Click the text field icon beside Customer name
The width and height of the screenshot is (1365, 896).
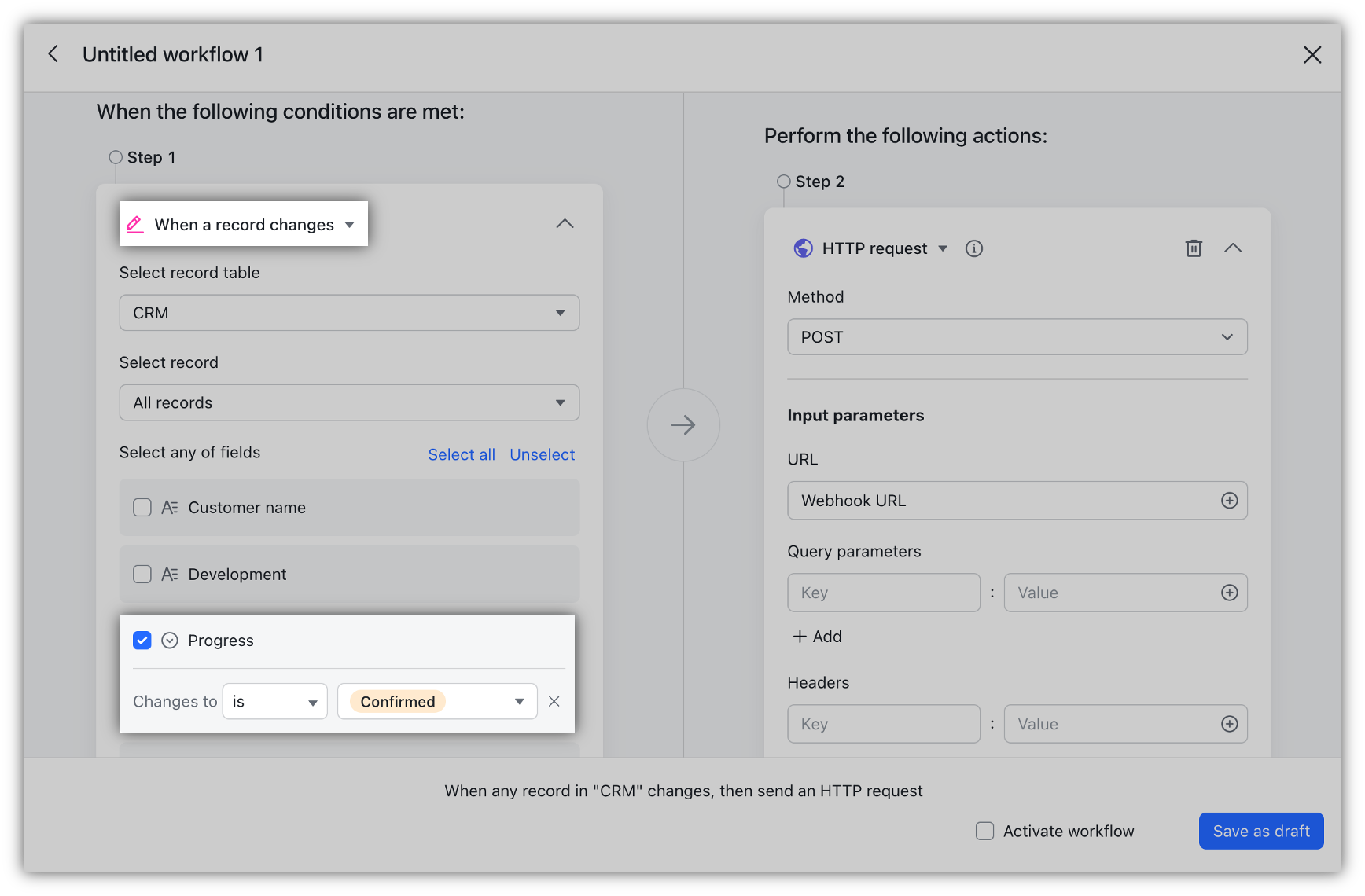click(x=169, y=507)
